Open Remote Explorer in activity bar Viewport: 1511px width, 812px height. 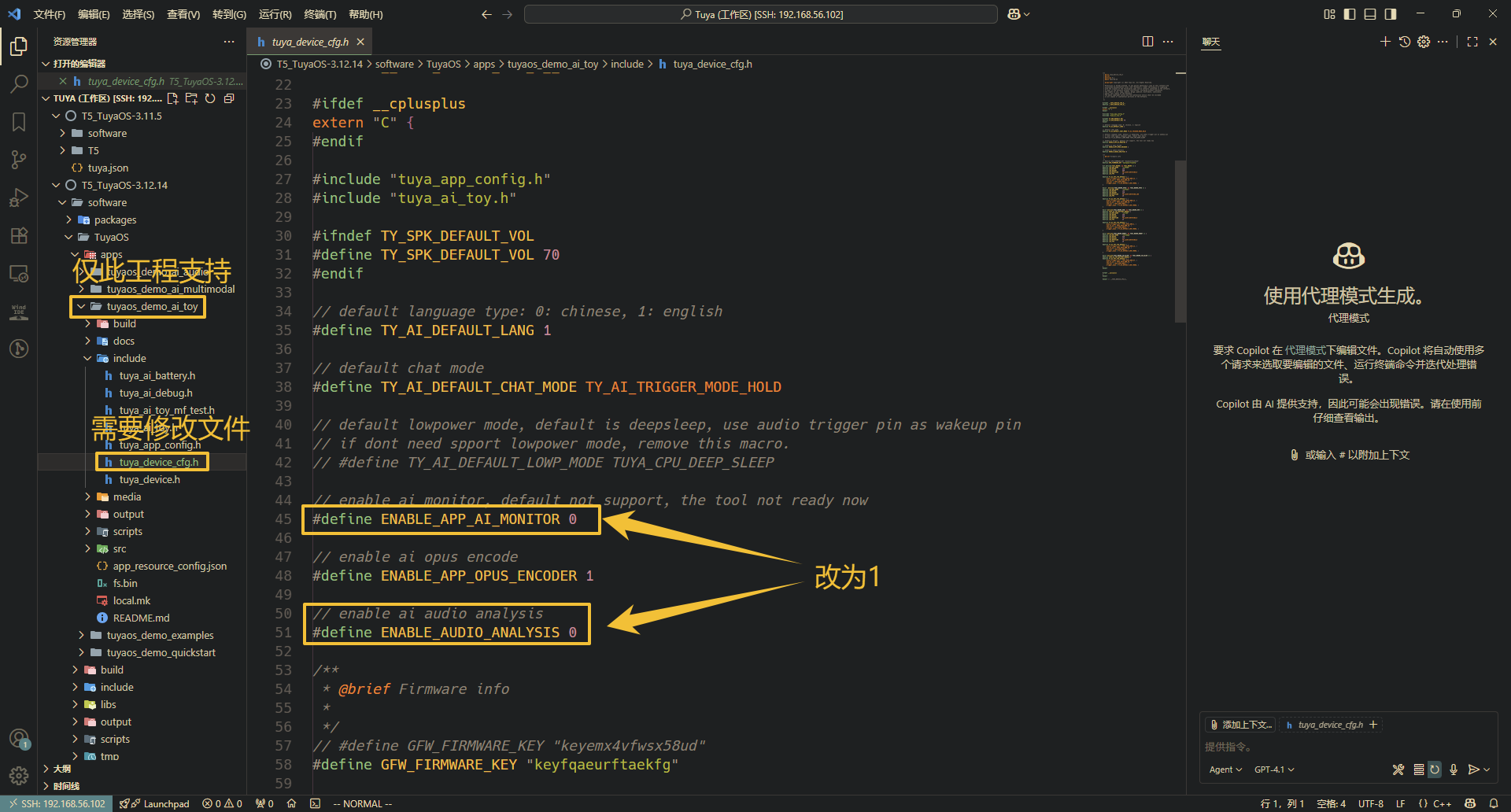tap(19, 273)
